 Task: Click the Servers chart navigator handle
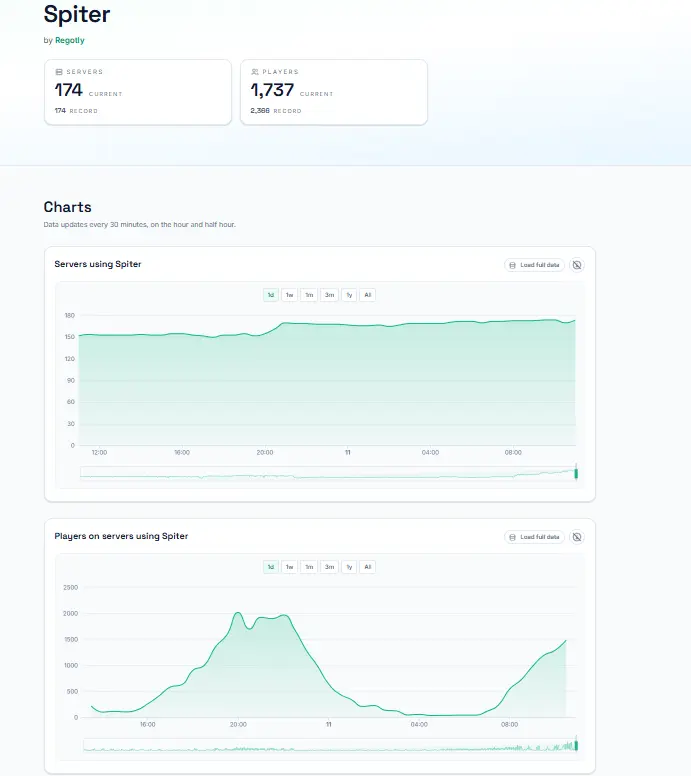576,474
